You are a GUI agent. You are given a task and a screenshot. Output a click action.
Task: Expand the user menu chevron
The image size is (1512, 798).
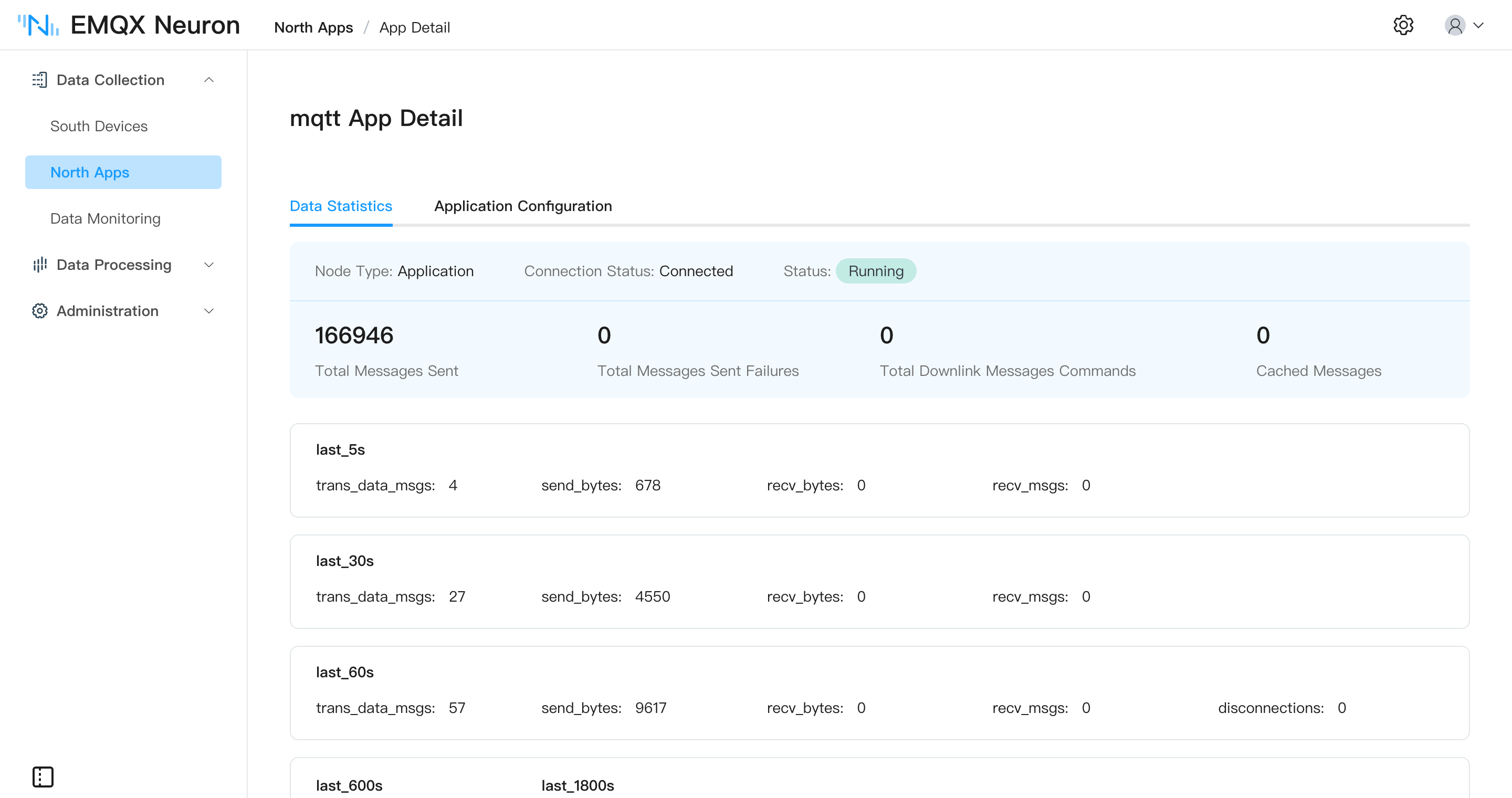pos(1478,25)
